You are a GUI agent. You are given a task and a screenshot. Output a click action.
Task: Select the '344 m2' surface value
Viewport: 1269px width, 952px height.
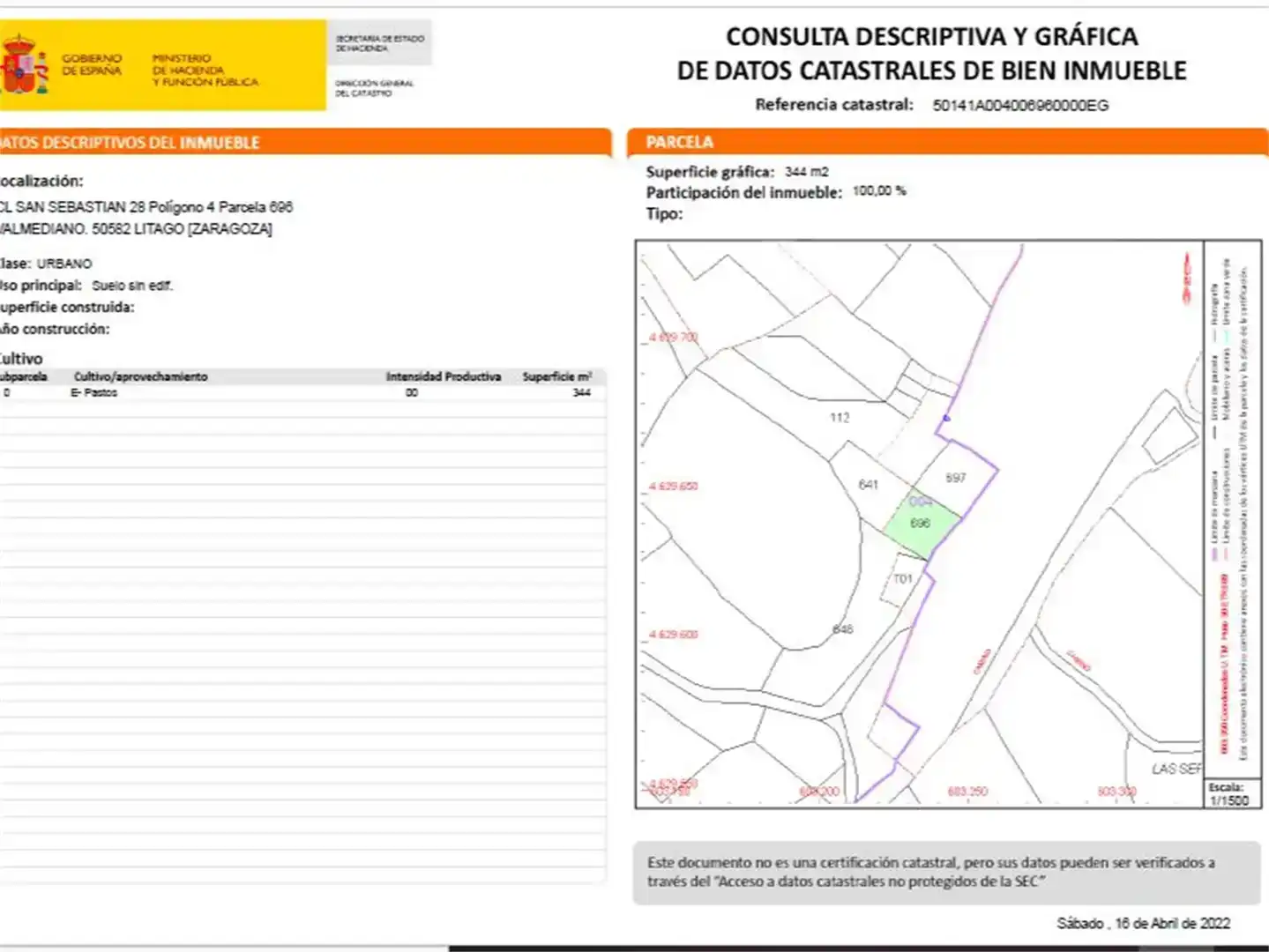point(806,172)
